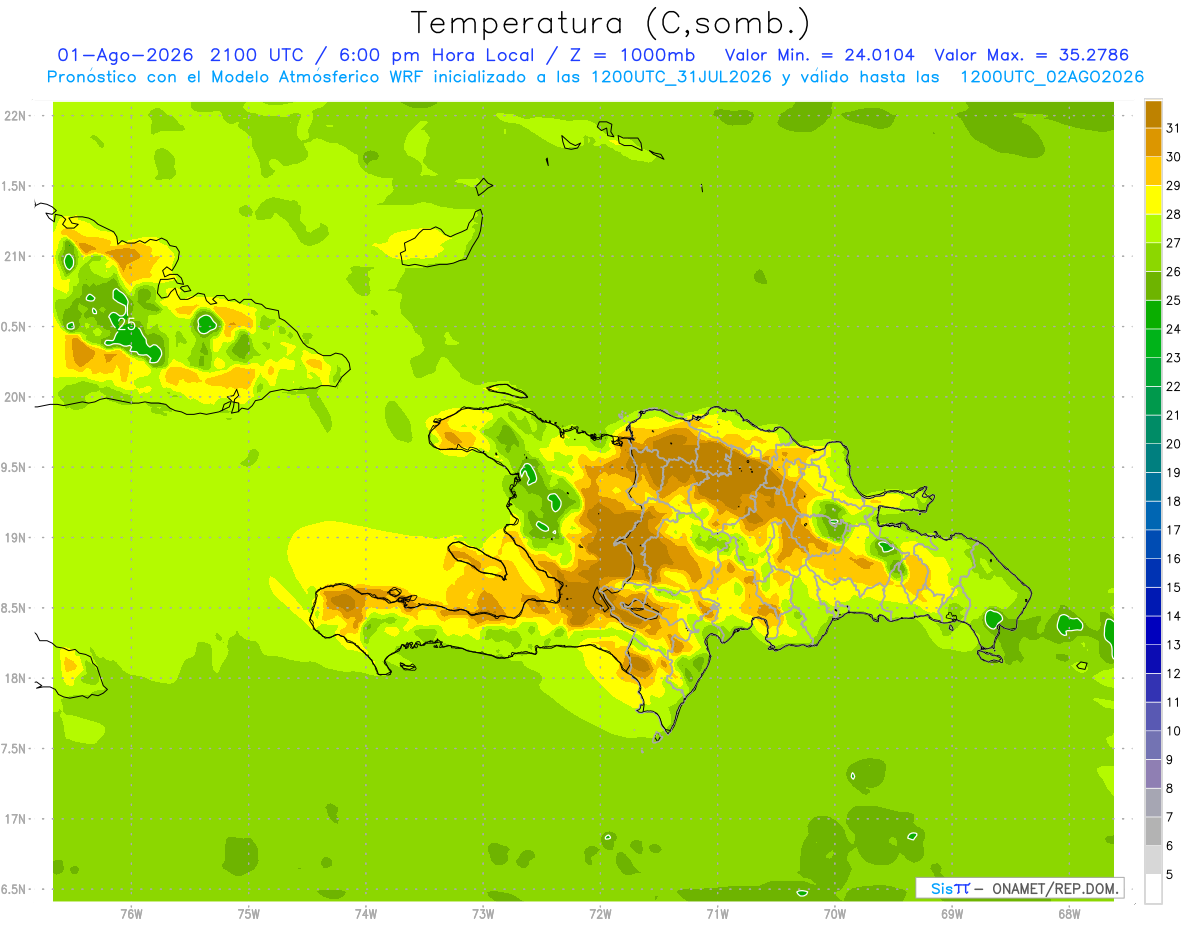Click the "ONAMET/REP.DOM." credit label

(x=1056, y=888)
